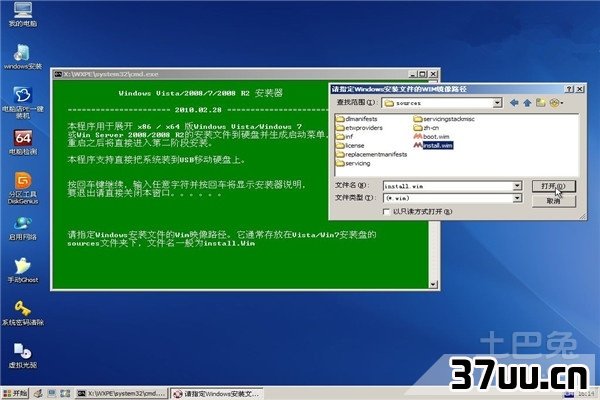Screen dimensions: 600x400
Task: Close the WIM path file dialog
Action: (580, 89)
